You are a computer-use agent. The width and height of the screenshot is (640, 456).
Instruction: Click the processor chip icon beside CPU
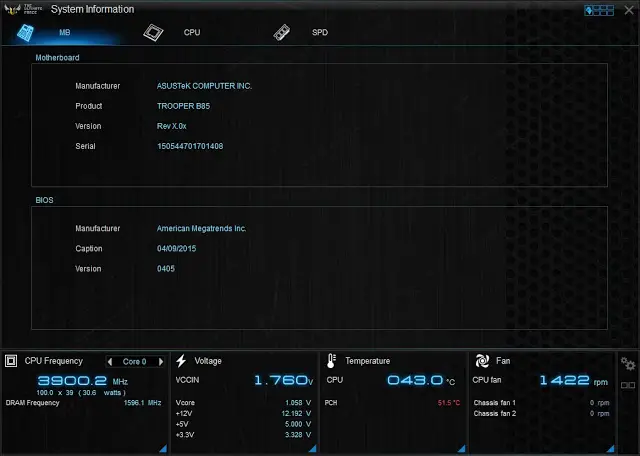tap(153, 33)
